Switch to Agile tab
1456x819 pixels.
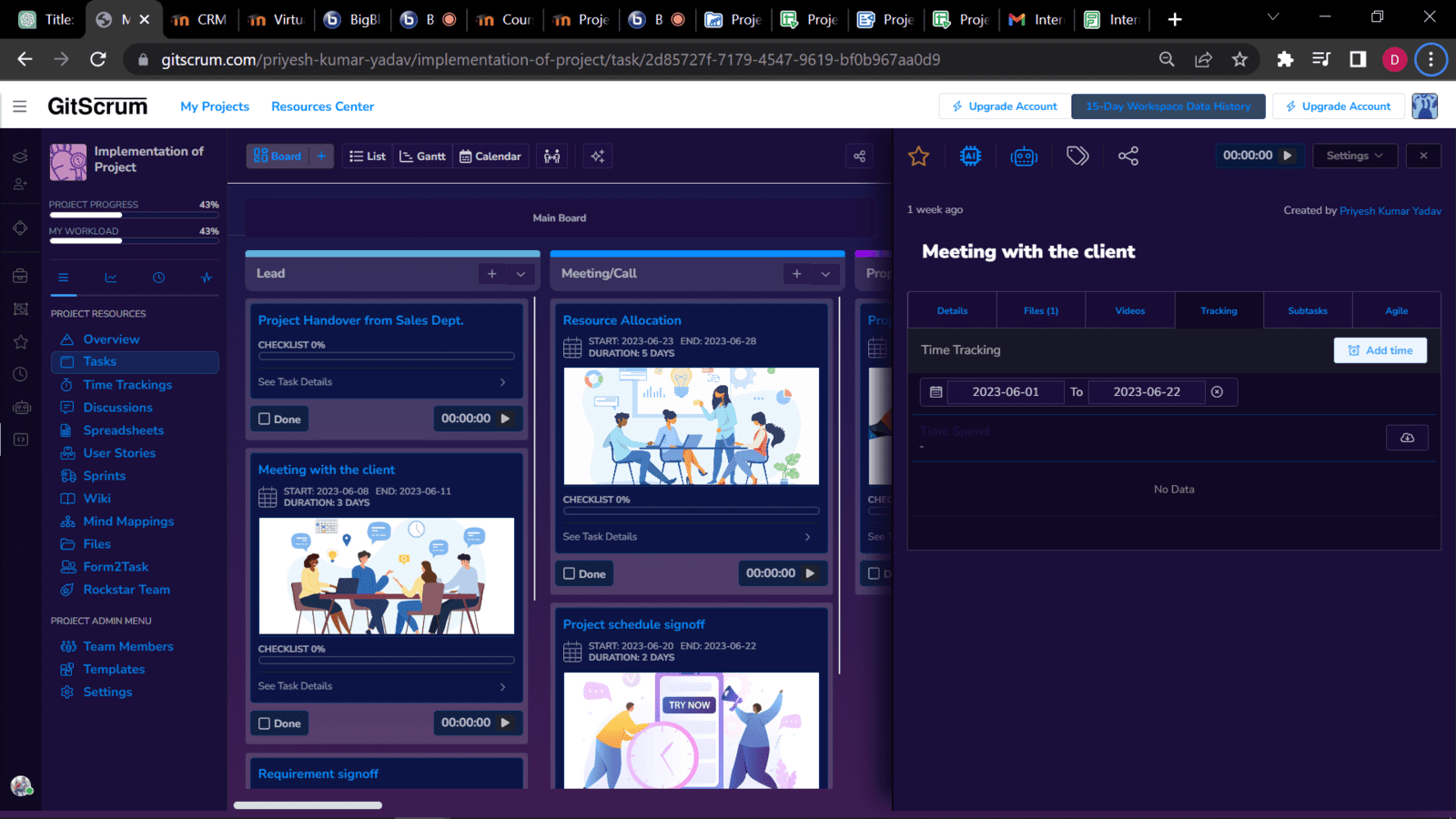point(1397,311)
